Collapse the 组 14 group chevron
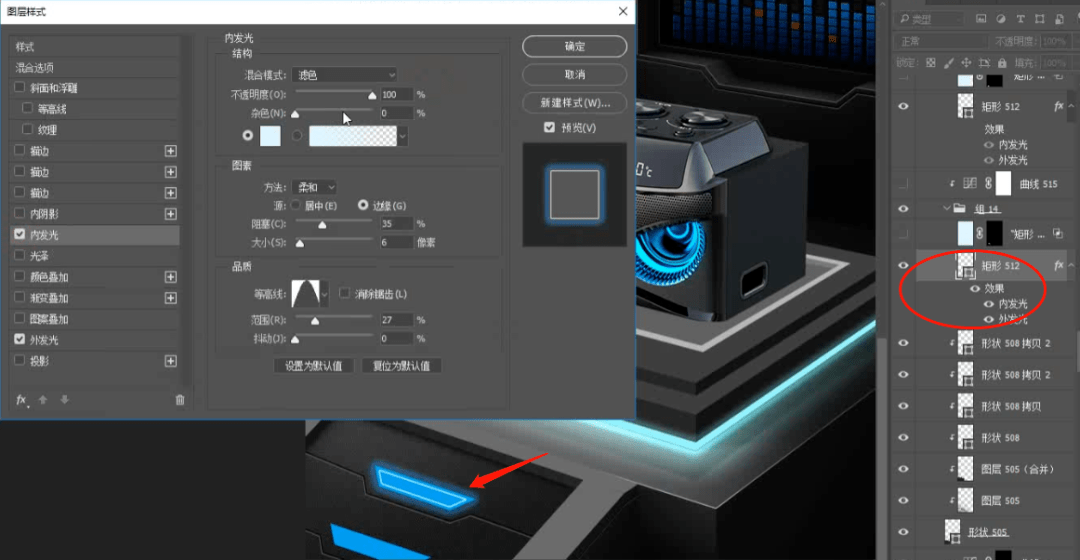Screen dimensions: 1080x560 tap(946, 208)
